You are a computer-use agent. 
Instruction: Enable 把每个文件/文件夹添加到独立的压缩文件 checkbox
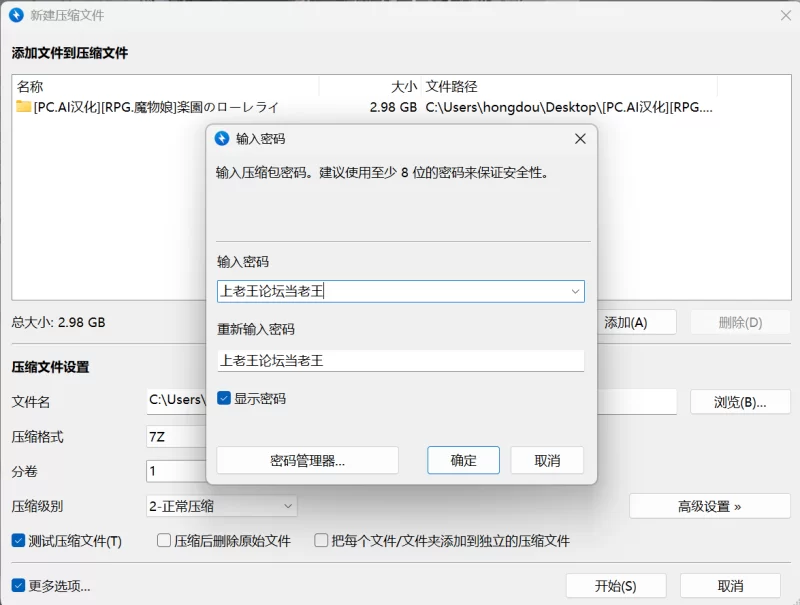coord(321,540)
